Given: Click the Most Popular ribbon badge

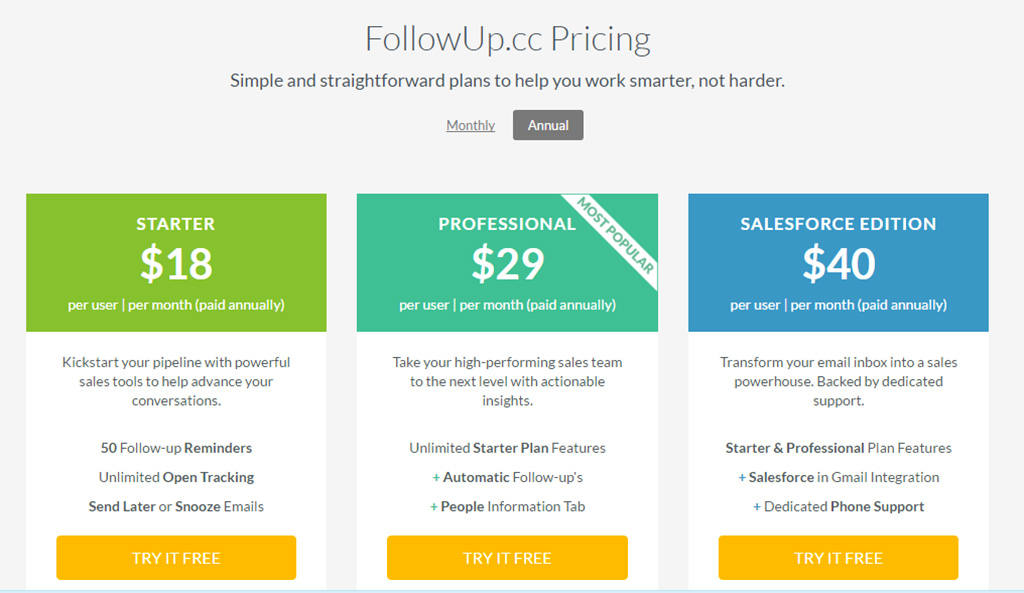Looking at the screenshot, I should pyautogui.click(x=616, y=234).
